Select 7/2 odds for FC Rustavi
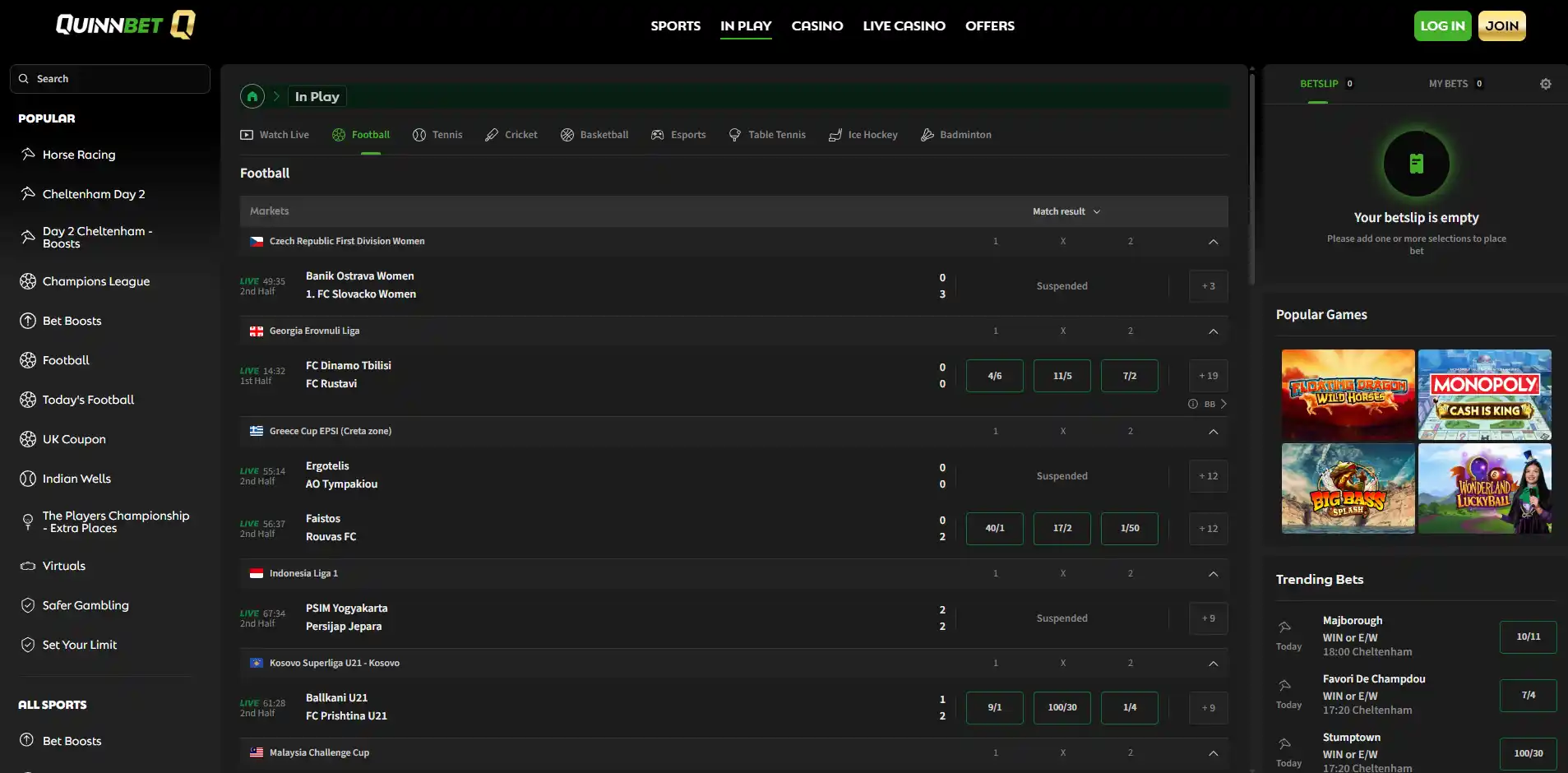The width and height of the screenshot is (1568, 773). click(x=1130, y=376)
